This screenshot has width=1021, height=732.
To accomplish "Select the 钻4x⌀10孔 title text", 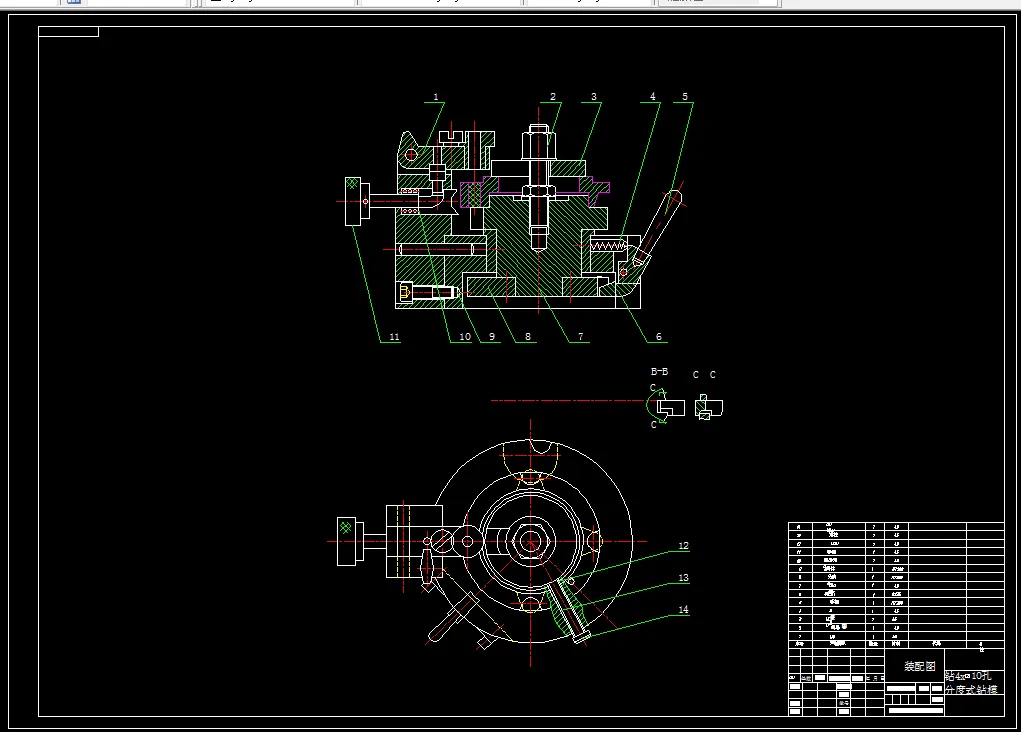I will pyautogui.click(x=969, y=676).
